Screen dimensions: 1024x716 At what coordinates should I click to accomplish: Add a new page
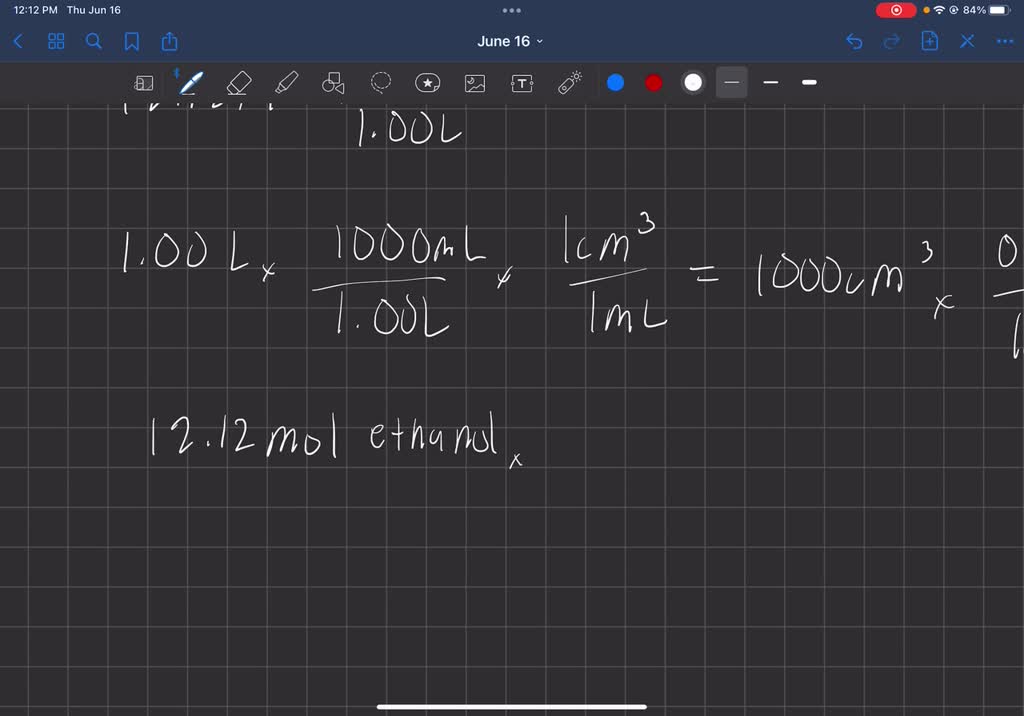coord(929,41)
